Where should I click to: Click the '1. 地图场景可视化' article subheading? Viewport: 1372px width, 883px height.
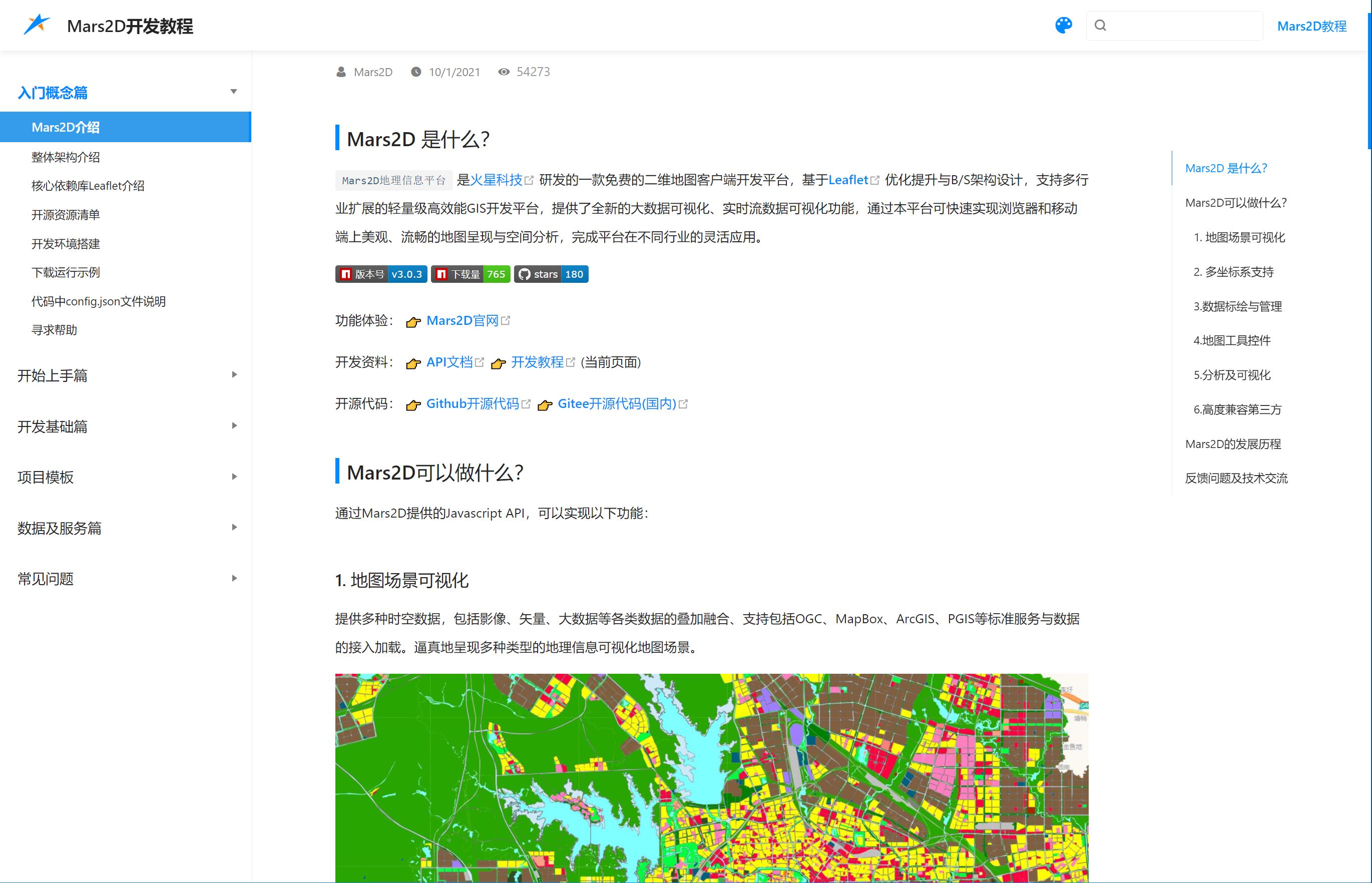[x=402, y=580]
